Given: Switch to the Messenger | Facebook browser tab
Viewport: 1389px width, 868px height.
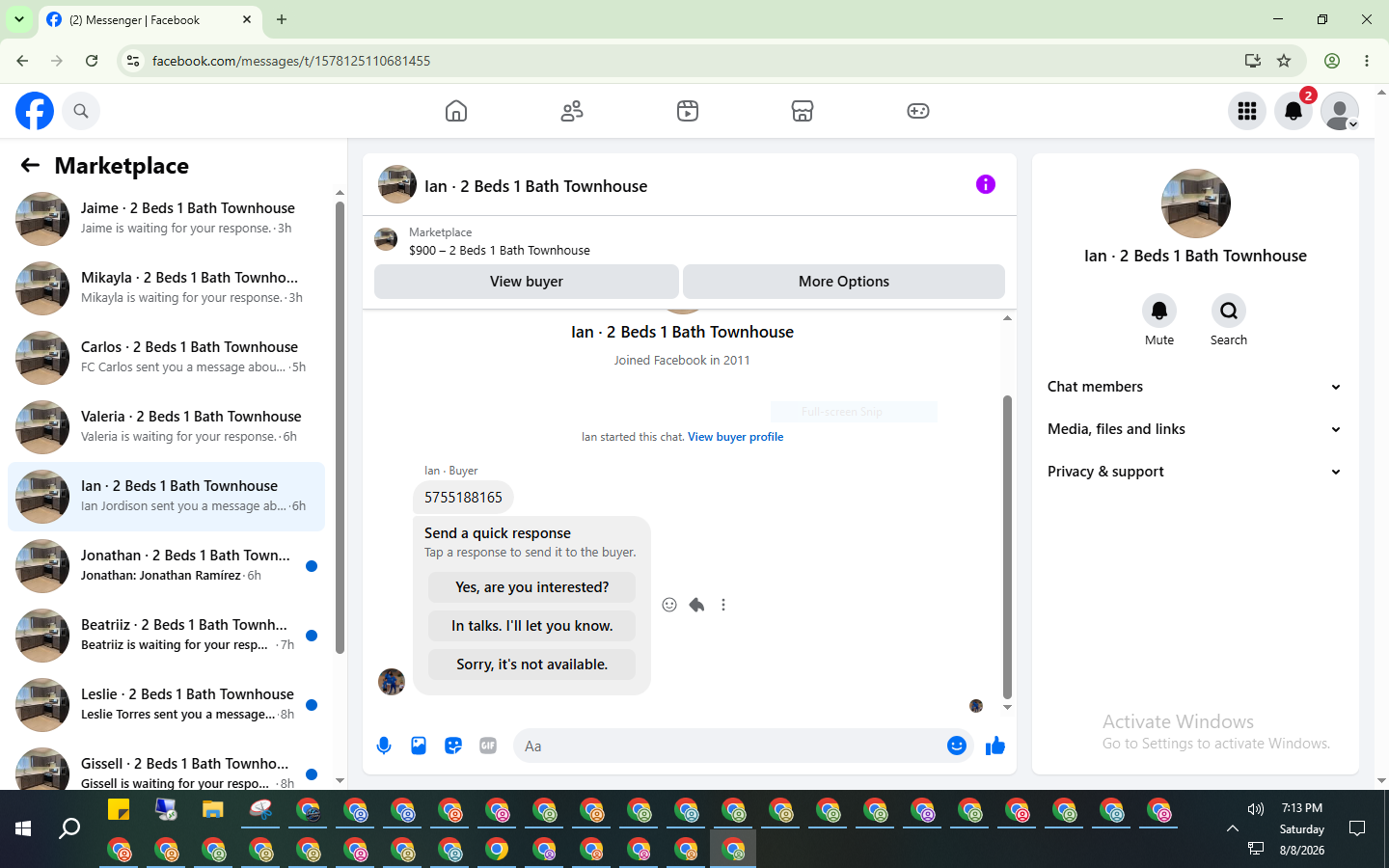Looking at the screenshot, I should coord(150,20).
